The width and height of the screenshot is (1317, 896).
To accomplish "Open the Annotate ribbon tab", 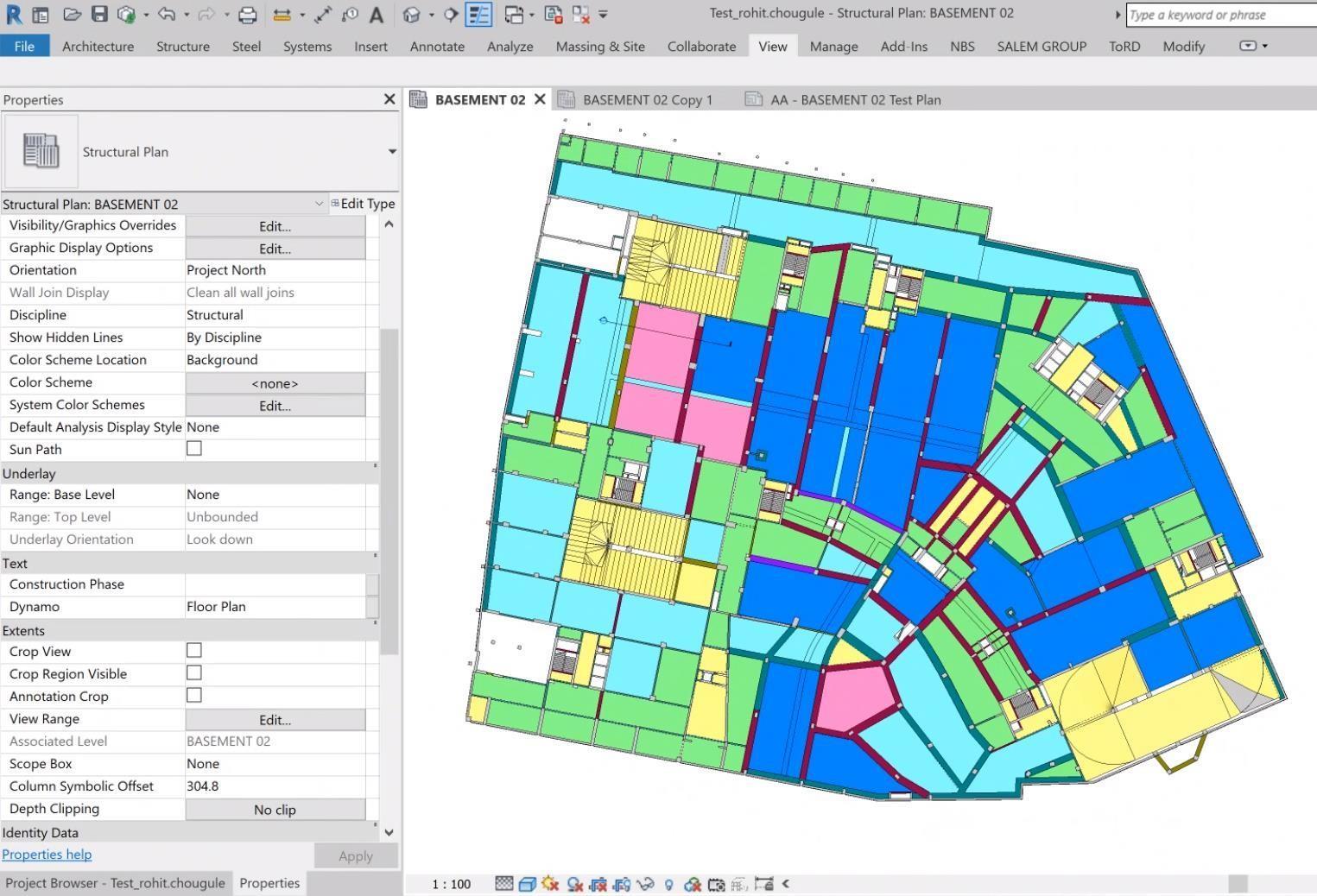I will pos(437,47).
